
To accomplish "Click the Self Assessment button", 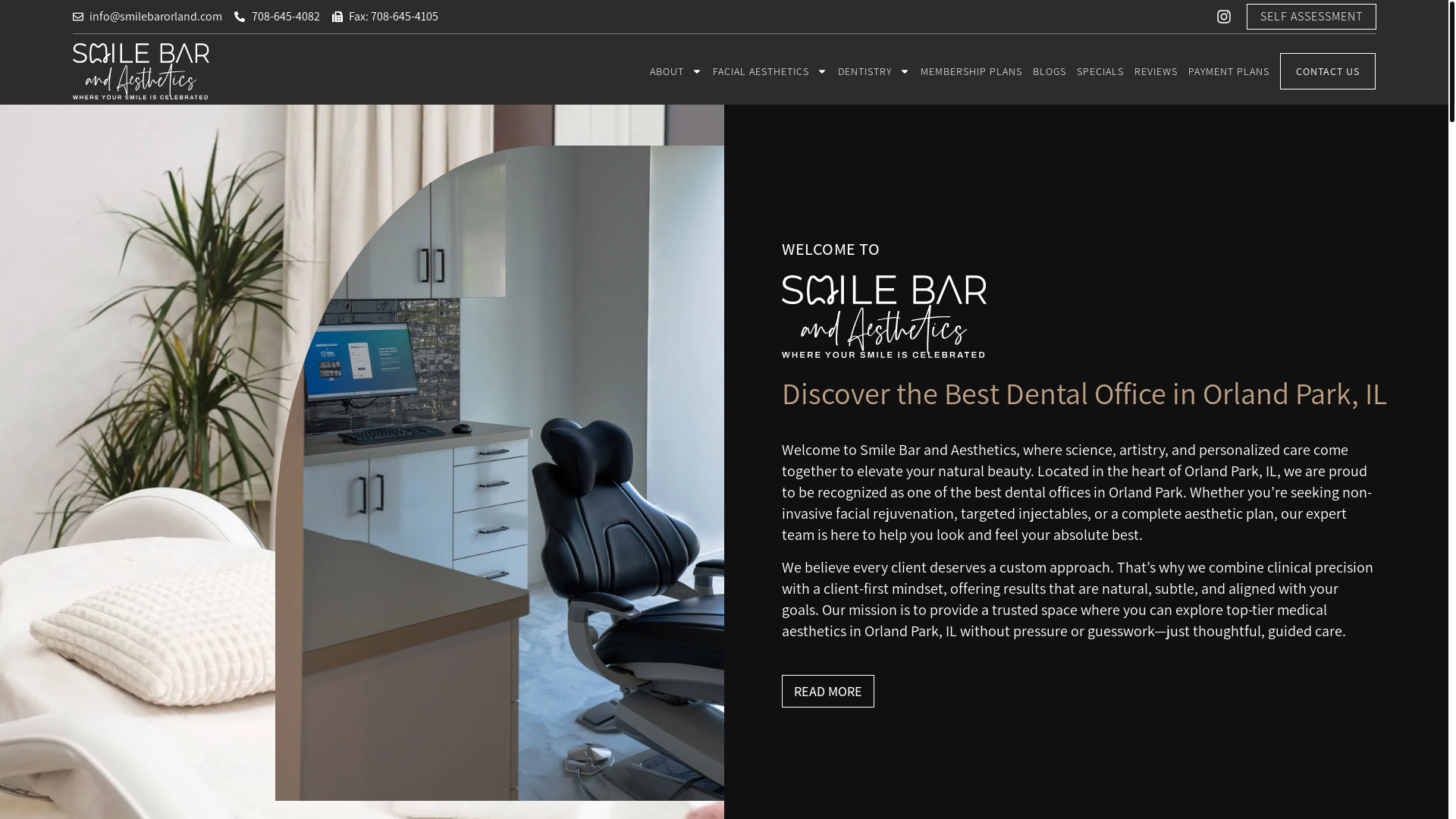I will (x=1311, y=17).
